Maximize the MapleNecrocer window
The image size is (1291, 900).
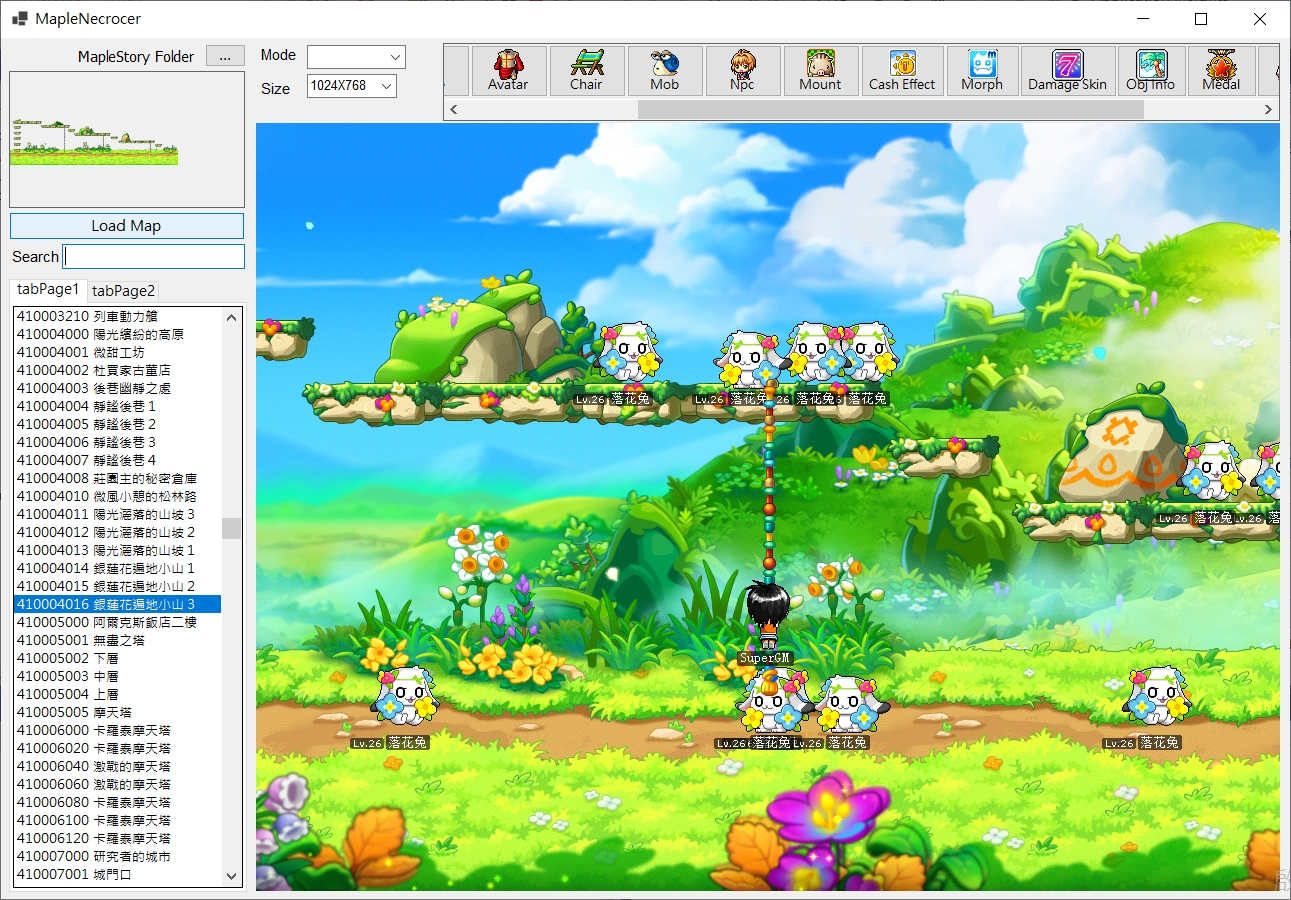coord(1201,19)
